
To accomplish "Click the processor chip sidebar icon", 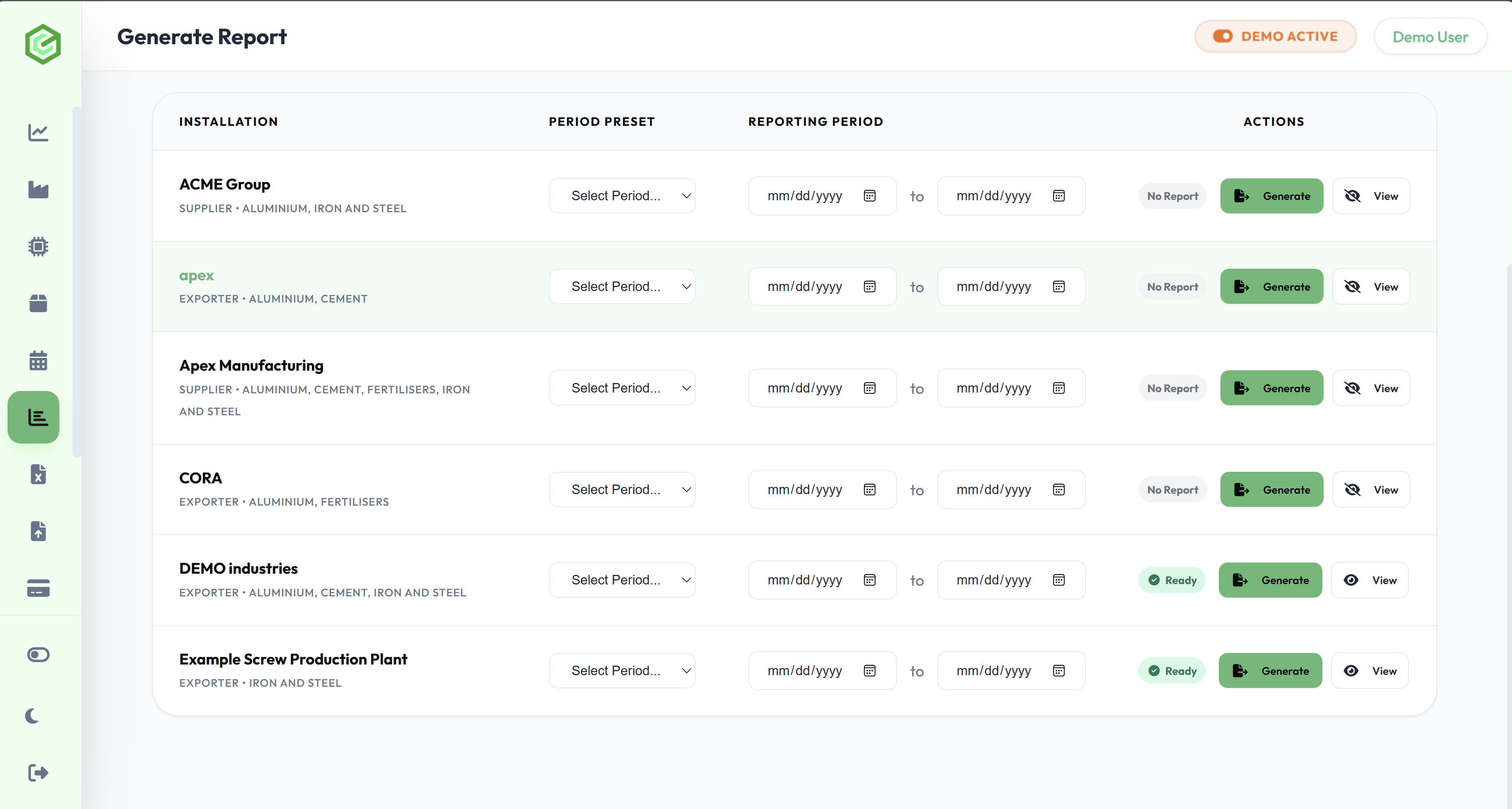I will point(38,246).
